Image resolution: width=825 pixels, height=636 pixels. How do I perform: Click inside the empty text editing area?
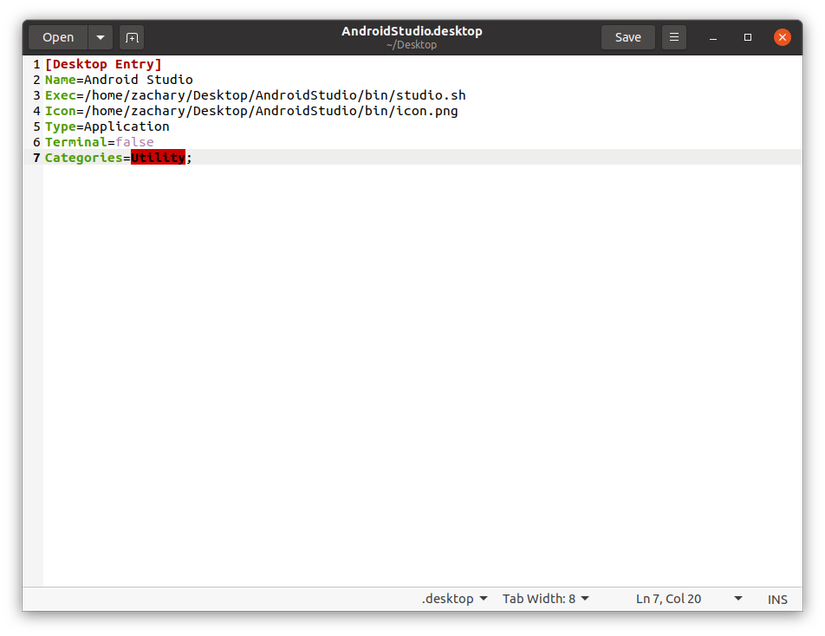[x=400, y=350]
